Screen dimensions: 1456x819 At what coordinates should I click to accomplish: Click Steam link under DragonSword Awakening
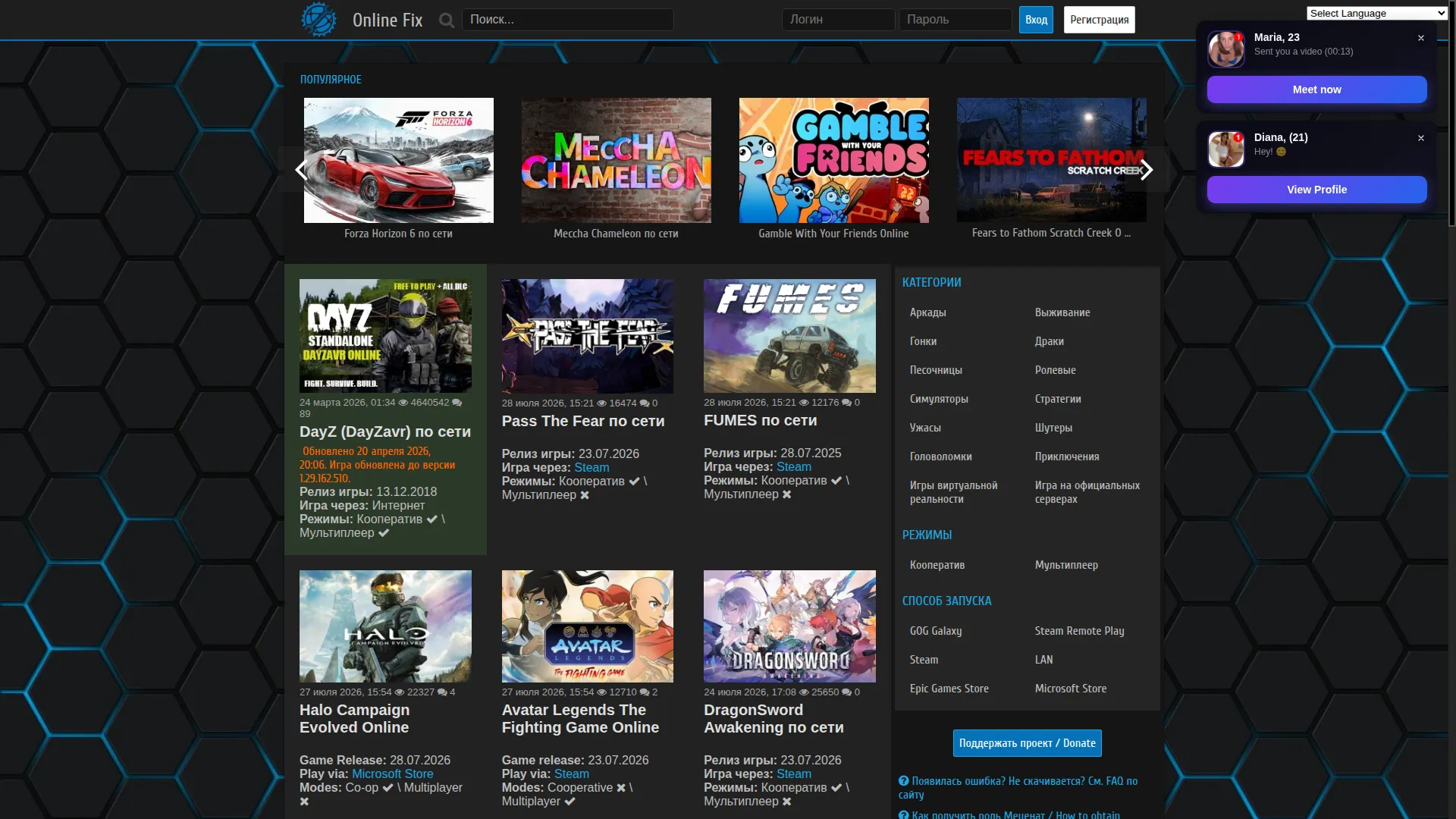point(794,774)
